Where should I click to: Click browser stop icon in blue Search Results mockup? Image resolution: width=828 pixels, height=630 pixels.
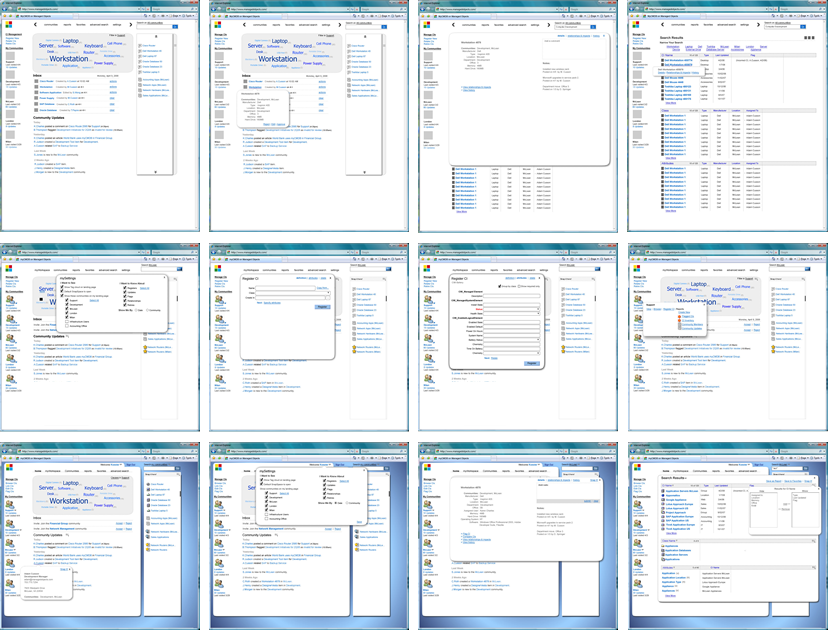tap(778, 452)
